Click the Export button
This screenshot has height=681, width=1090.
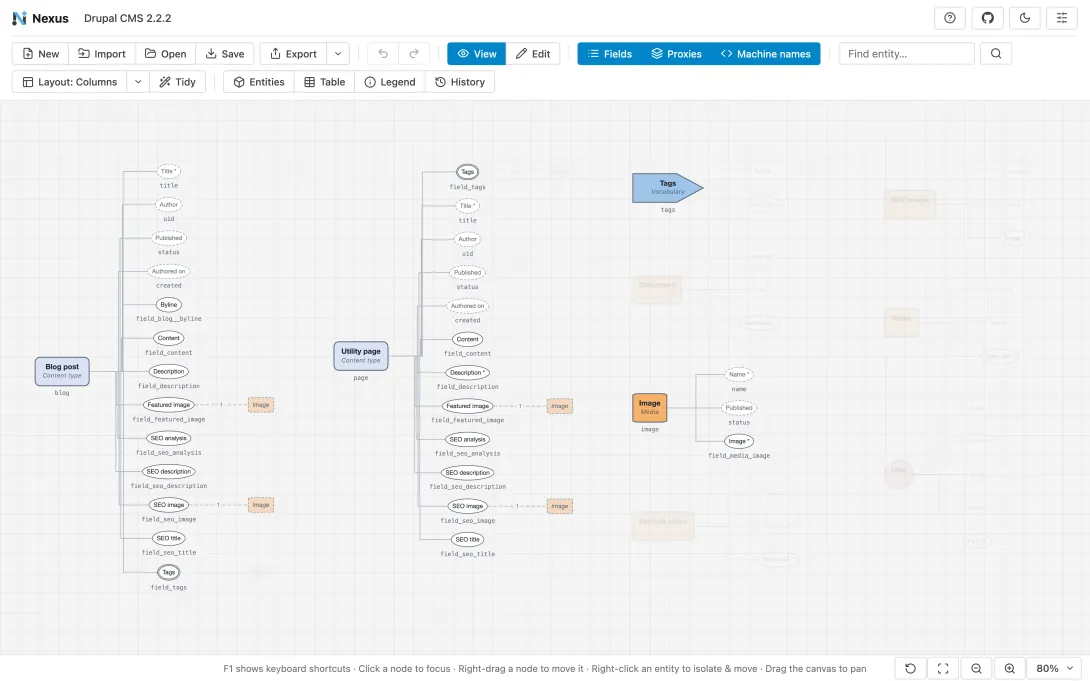pos(293,54)
